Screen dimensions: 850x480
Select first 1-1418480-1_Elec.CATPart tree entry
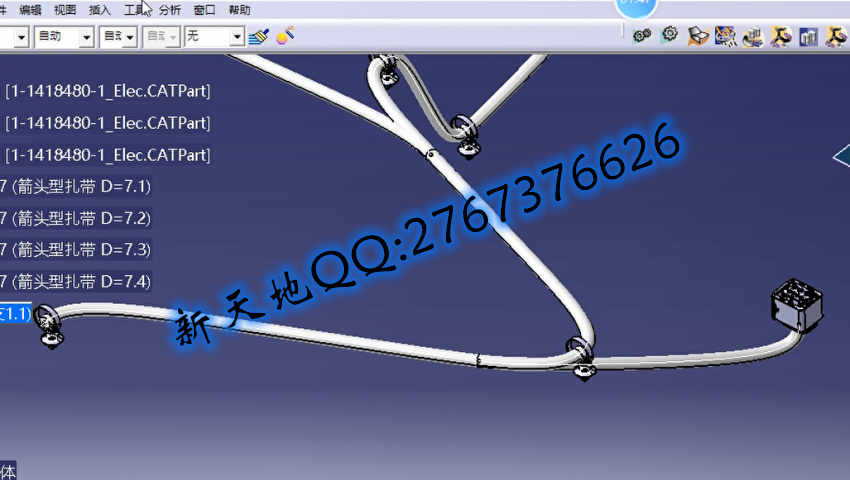click(108, 91)
